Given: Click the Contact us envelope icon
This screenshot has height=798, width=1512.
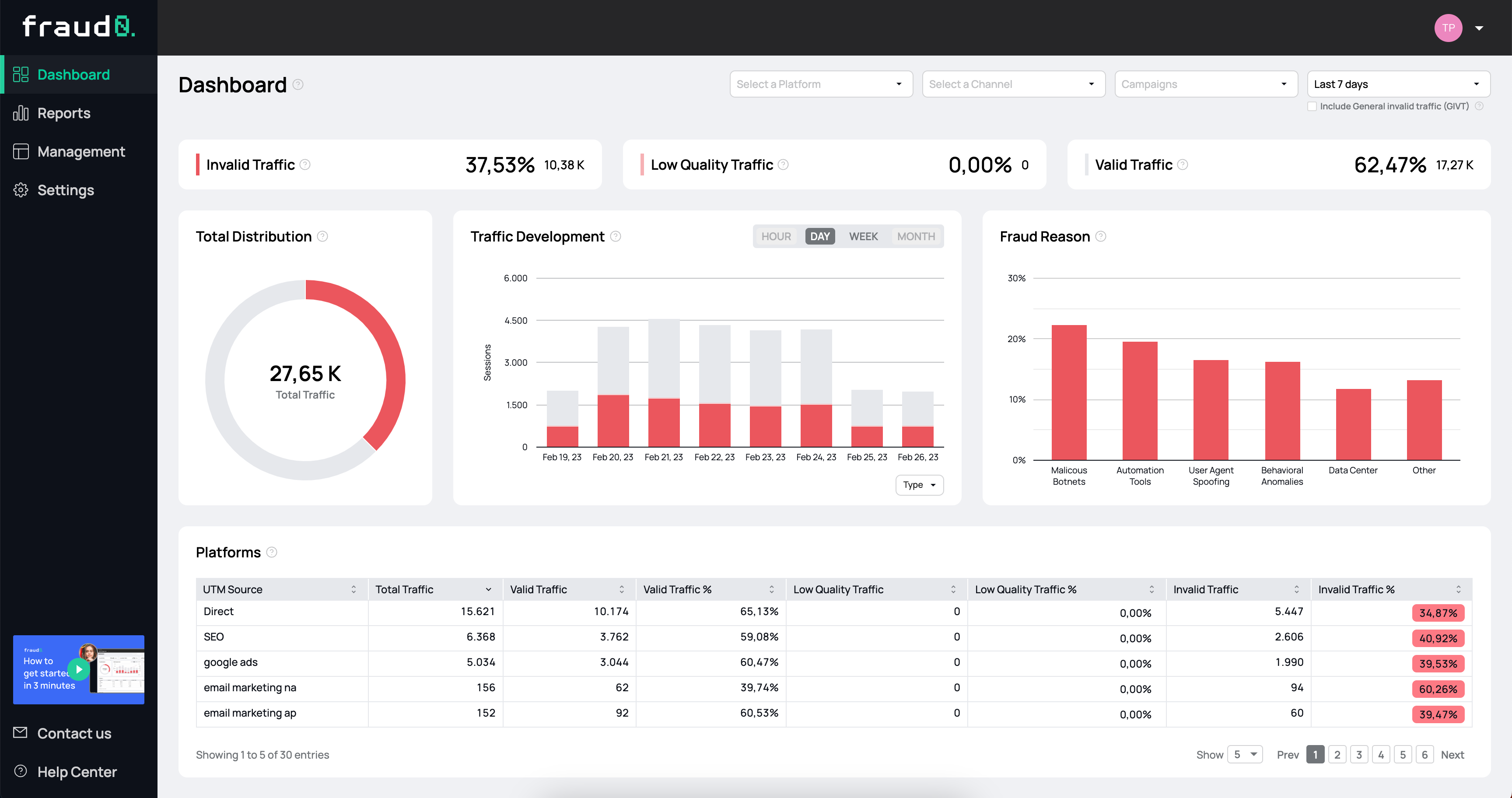Looking at the screenshot, I should [21, 732].
